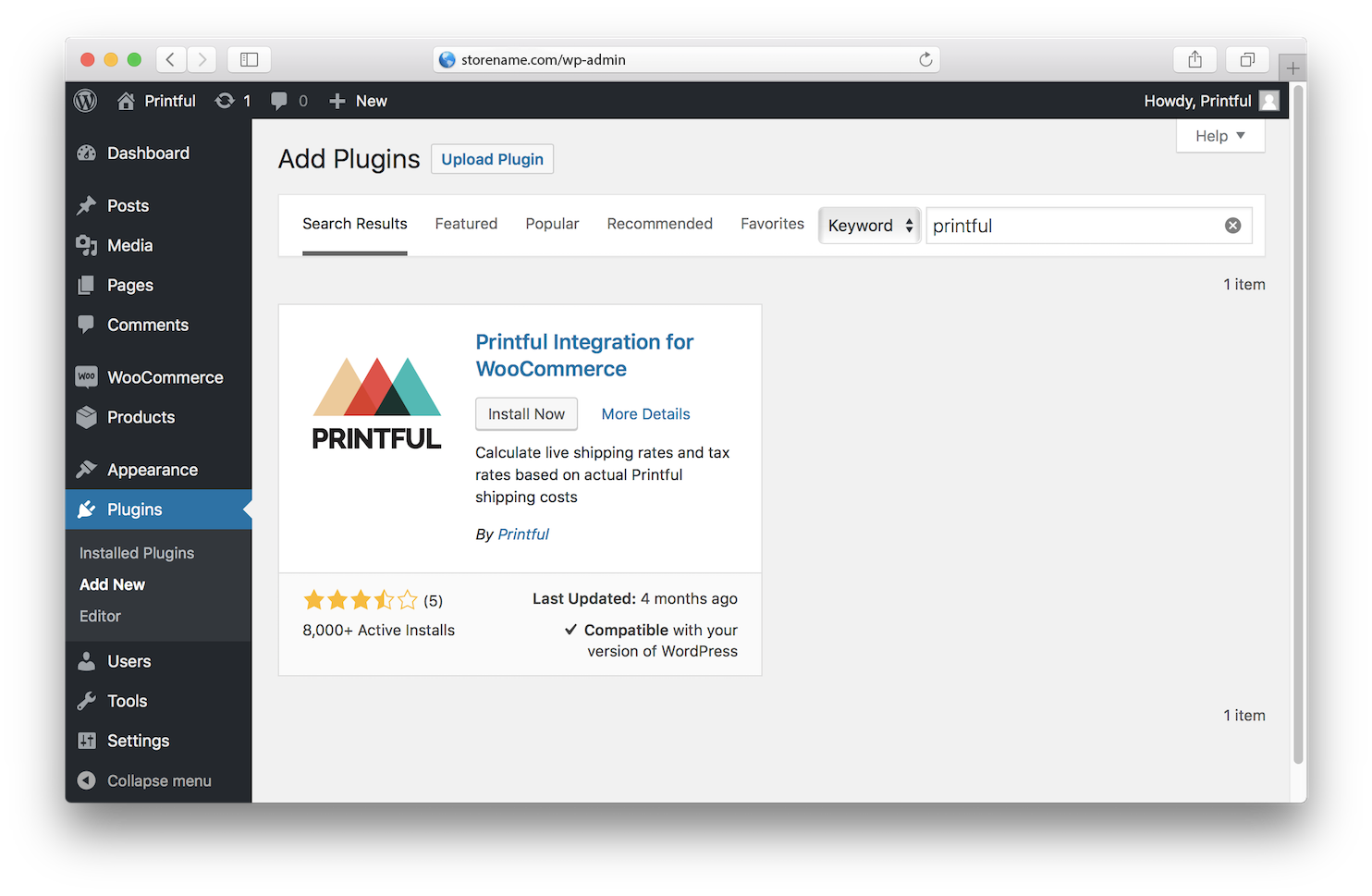The image size is (1372, 896).
Task: Open Comments in the sidebar
Action: (x=158, y=325)
